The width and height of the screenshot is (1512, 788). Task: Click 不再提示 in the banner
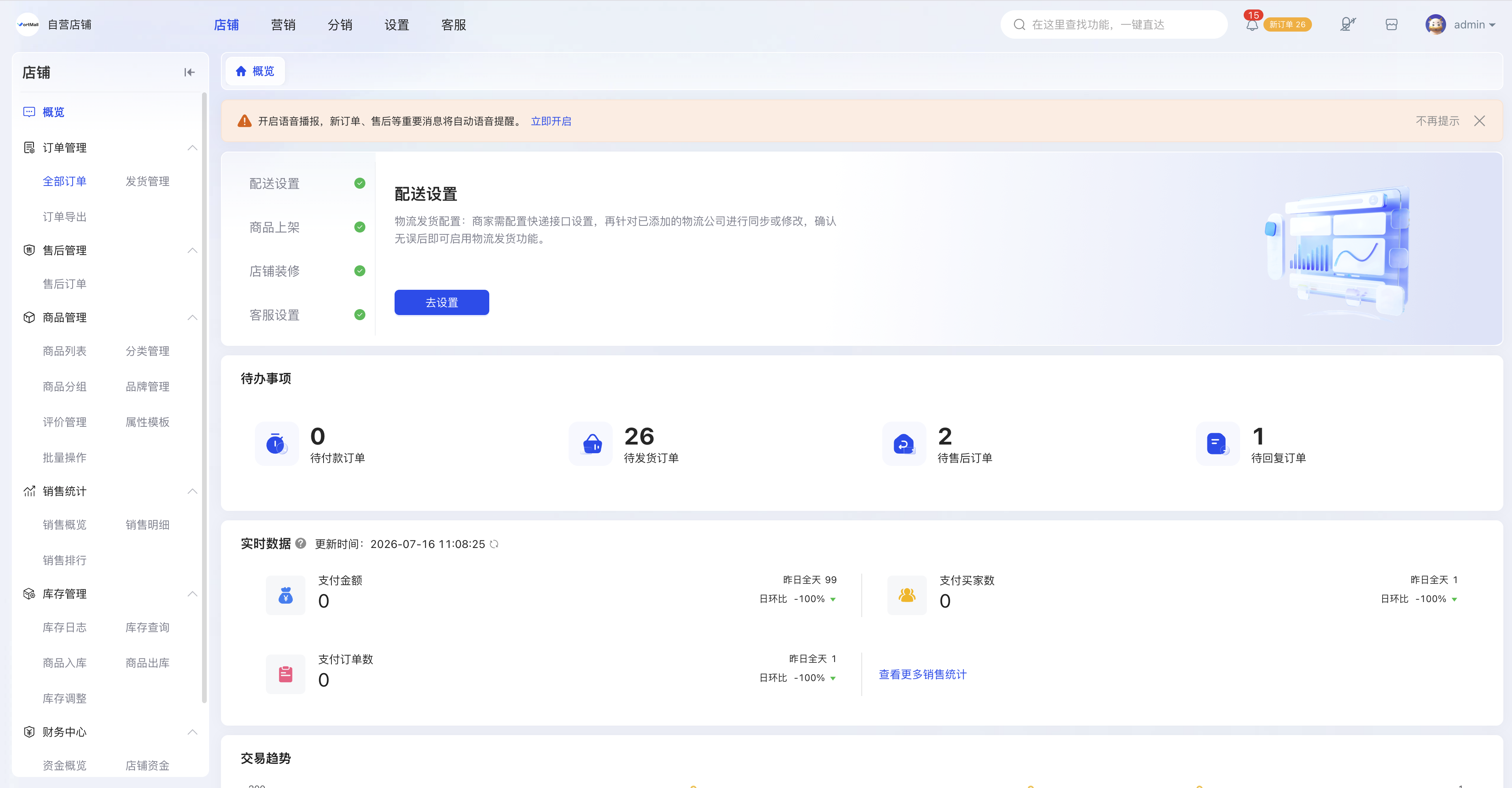point(1437,121)
